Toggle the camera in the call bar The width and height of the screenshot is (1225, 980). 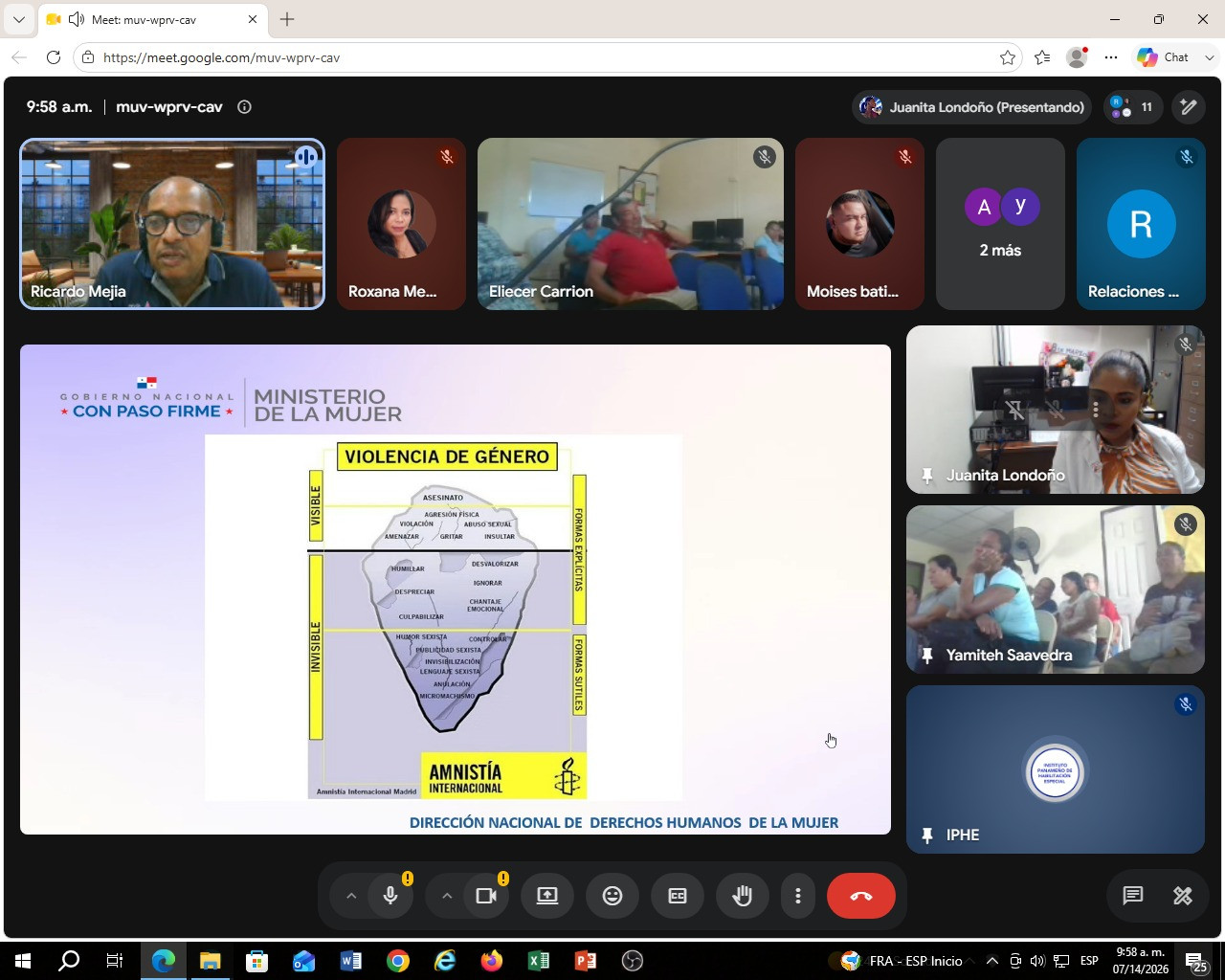tap(486, 896)
